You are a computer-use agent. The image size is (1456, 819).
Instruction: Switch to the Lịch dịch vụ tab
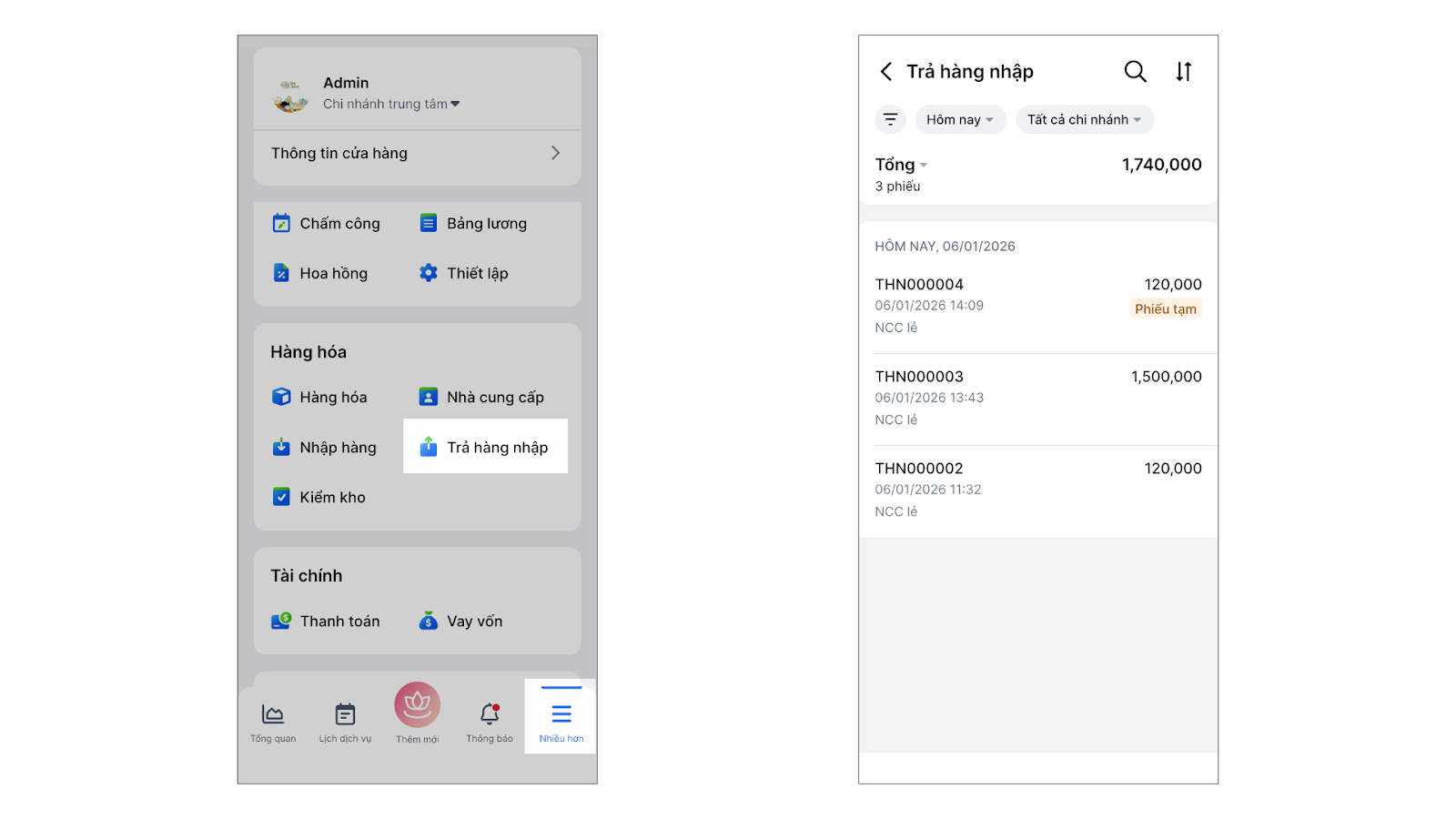[x=345, y=722]
